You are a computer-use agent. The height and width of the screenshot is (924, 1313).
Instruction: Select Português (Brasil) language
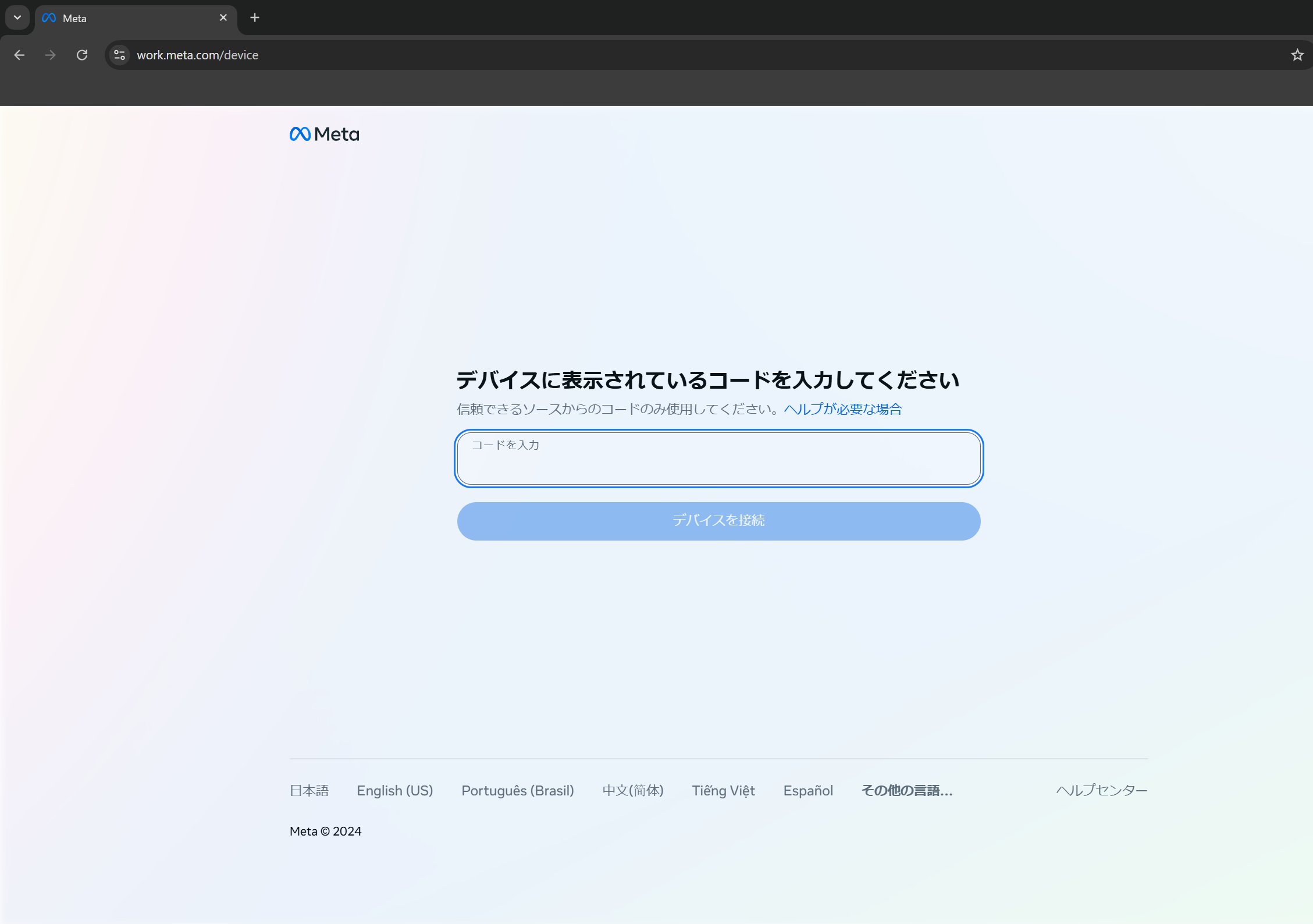[517, 791]
